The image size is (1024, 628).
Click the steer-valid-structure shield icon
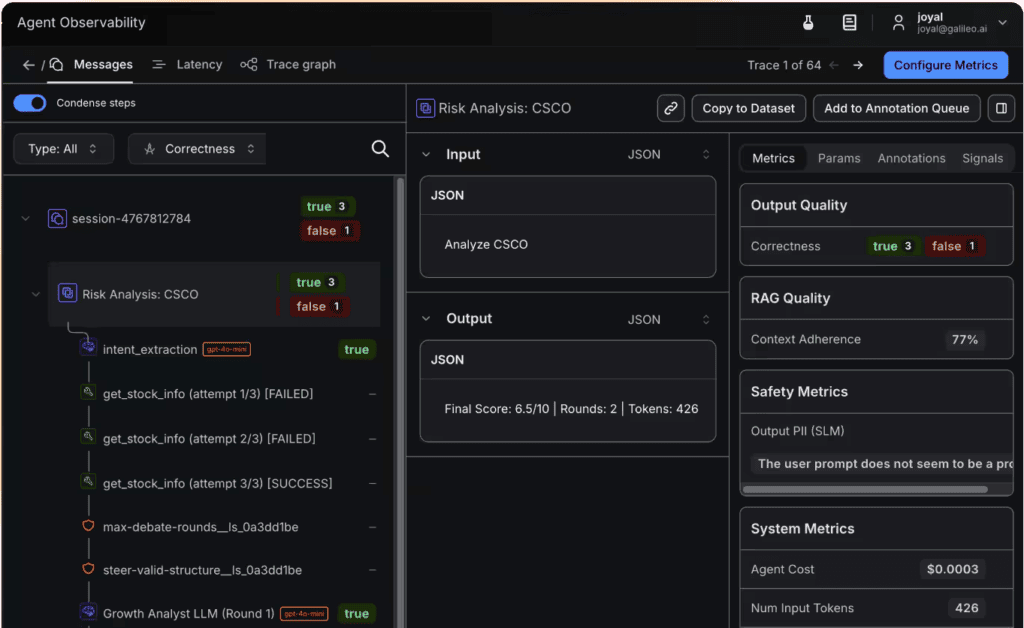pos(88,569)
